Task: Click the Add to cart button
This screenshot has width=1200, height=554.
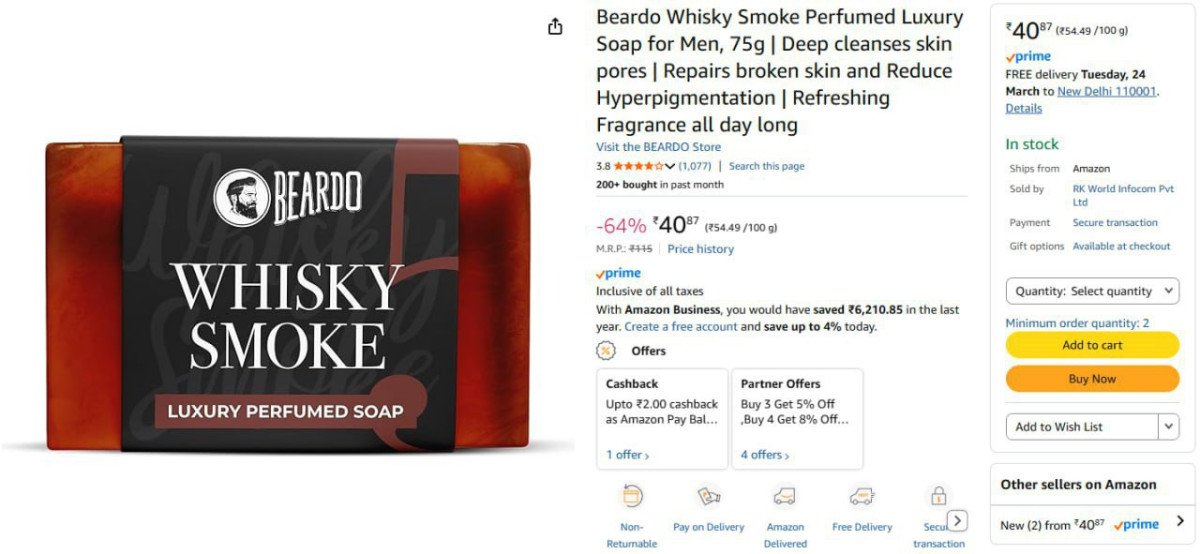Action: (x=1092, y=345)
